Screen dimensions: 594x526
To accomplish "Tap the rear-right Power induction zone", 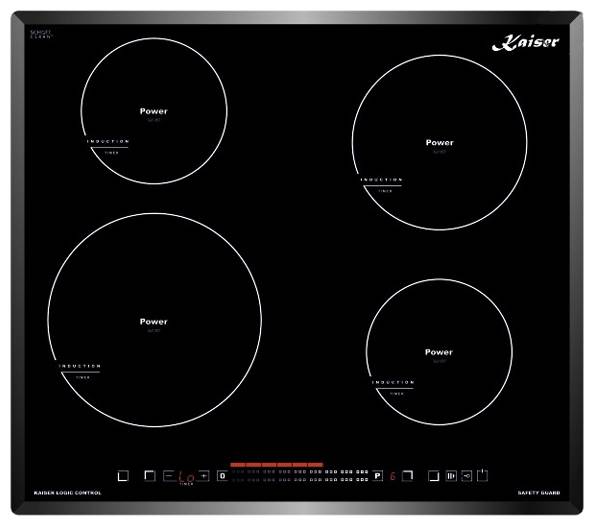I will tap(439, 142).
